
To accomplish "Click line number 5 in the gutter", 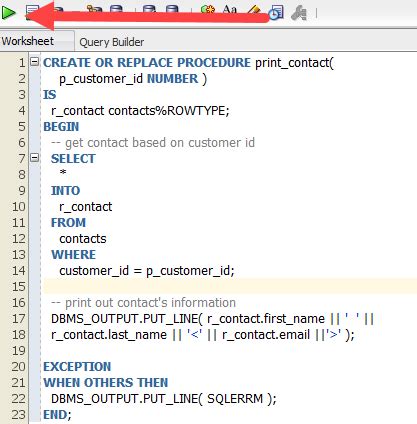I will coord(22,127).
